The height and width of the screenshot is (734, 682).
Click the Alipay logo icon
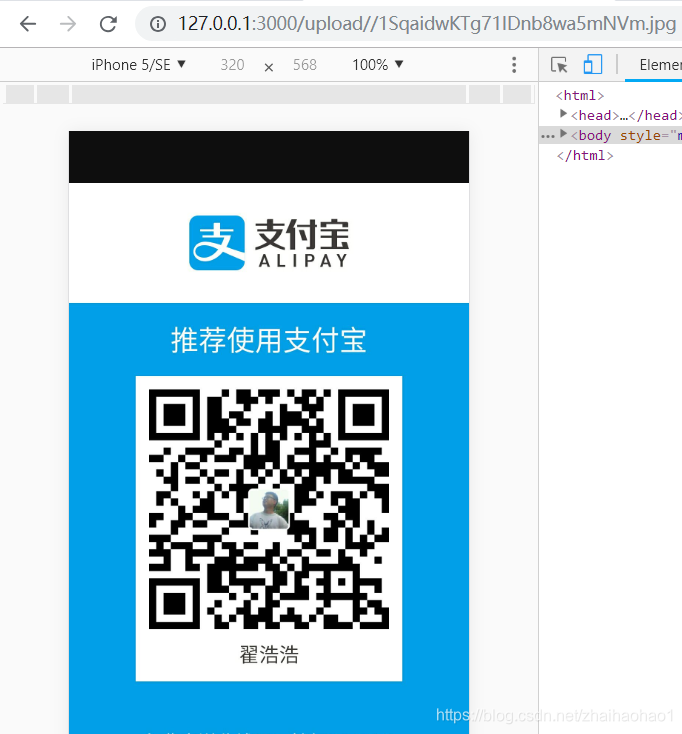click(x=217, y=243)
